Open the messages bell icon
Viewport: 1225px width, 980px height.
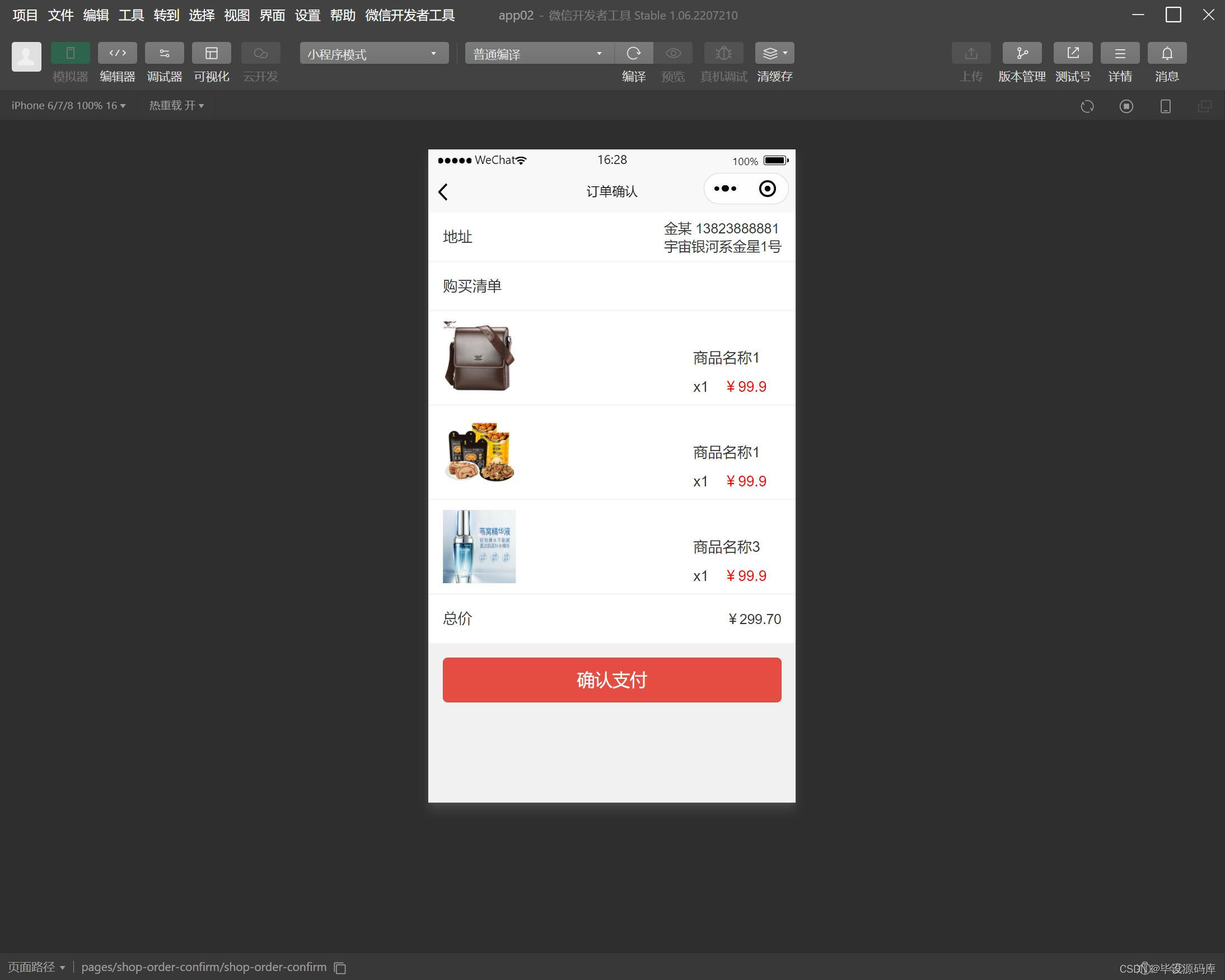(1167, 53)
